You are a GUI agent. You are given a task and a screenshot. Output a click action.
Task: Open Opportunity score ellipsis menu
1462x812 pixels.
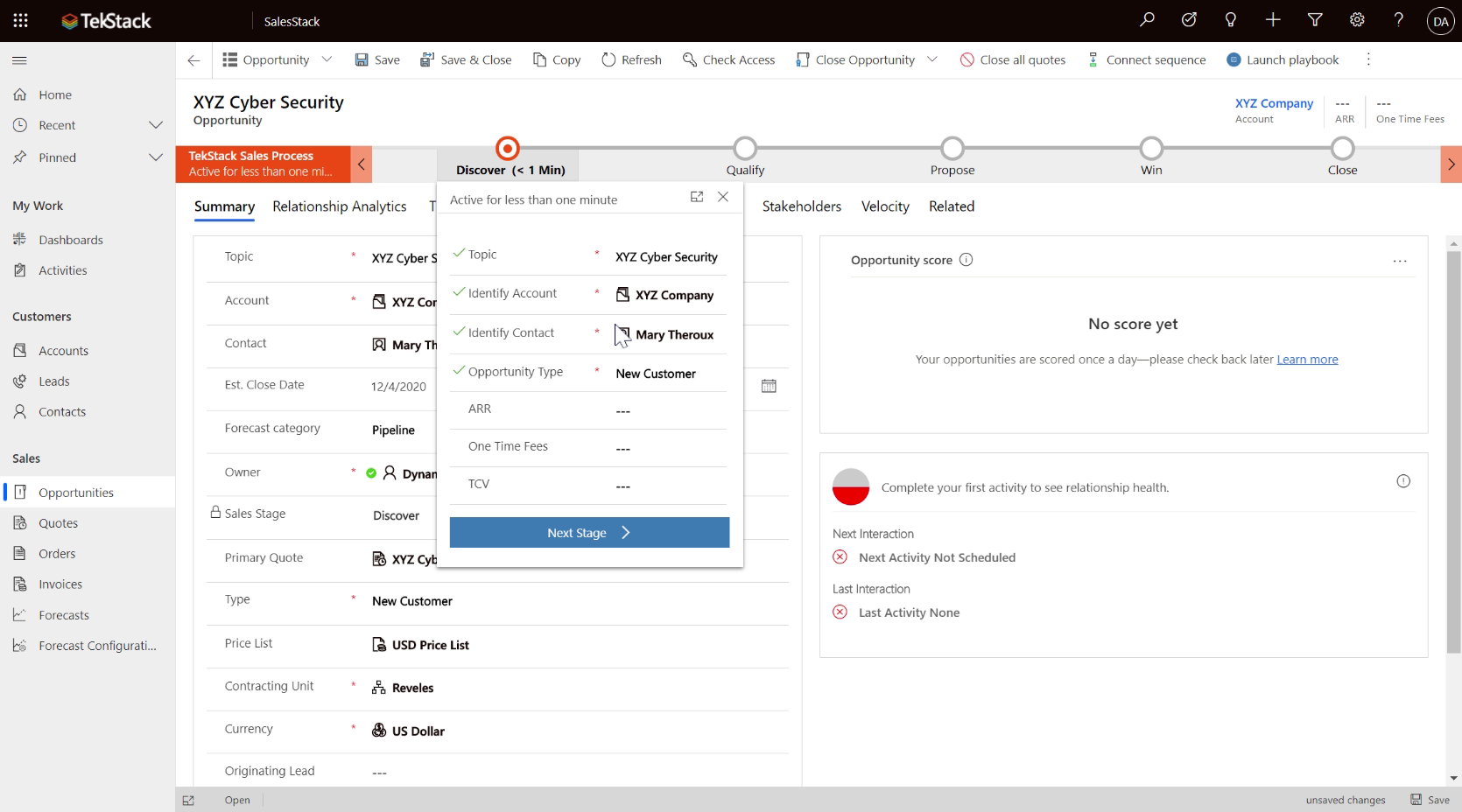click(1400, 261)
